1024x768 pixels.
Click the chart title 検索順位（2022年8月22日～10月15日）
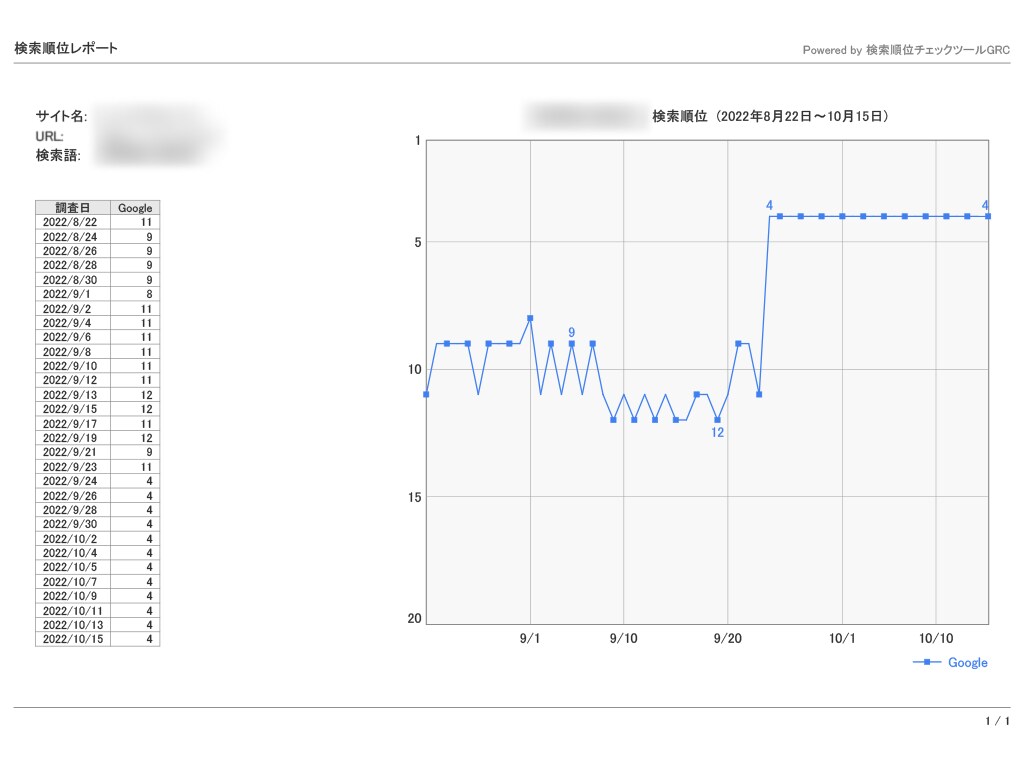(x=771, y=116)
